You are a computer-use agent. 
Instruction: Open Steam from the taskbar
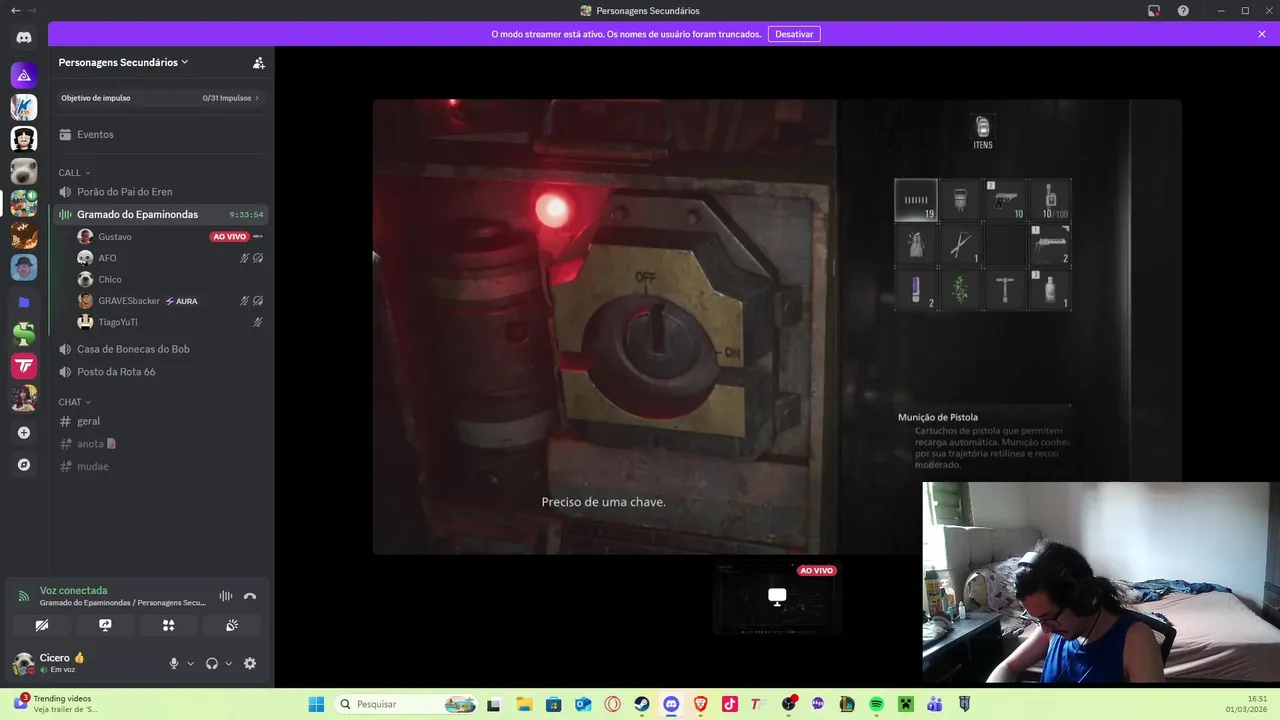[642, 704]
